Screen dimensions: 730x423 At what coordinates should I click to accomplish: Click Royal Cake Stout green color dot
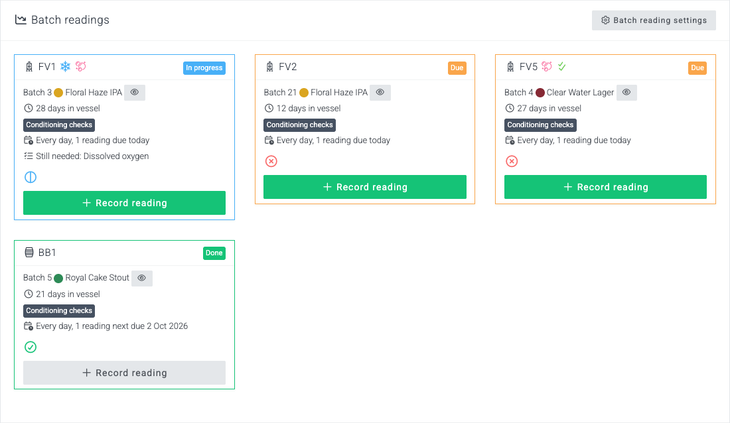pos(58,278)
